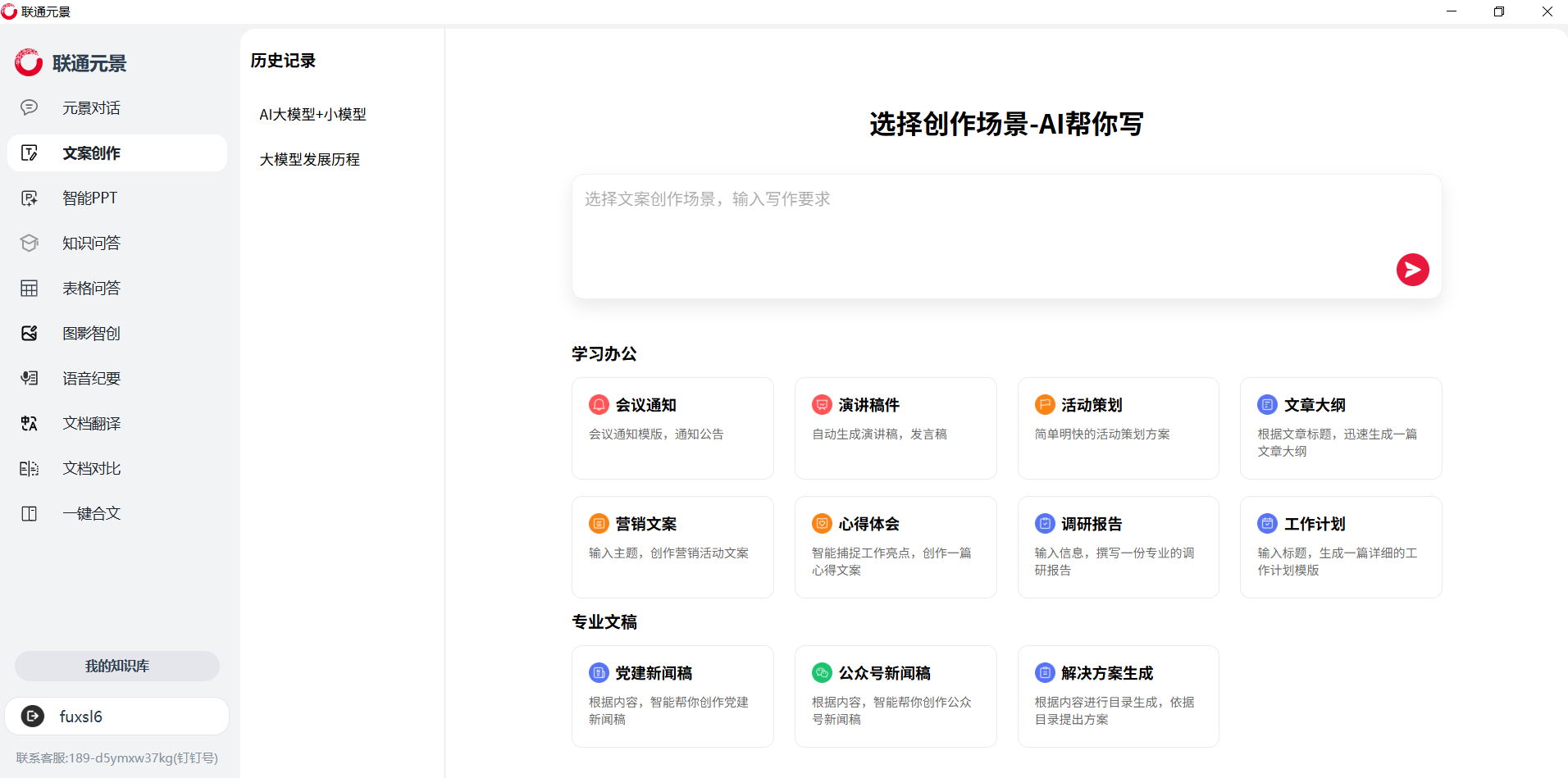The image size is (1568, 778).
Task: Open the 一键合文 sidebar item
Action: pos(91,514)
